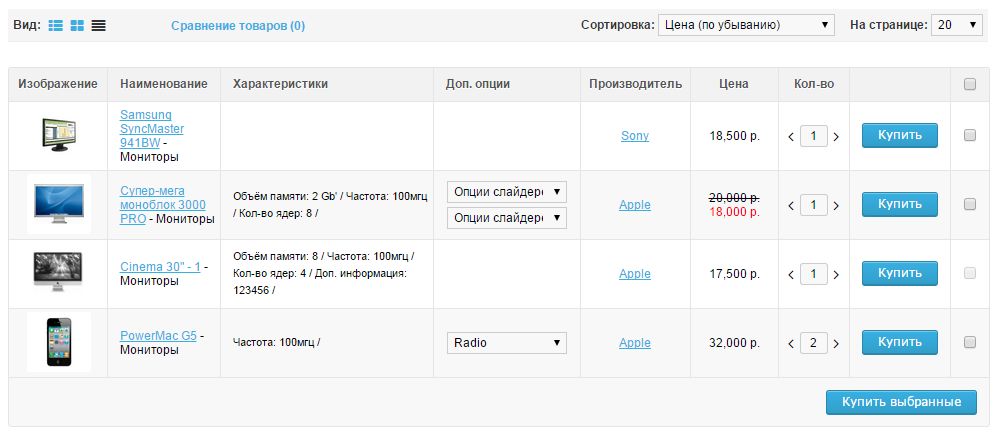The width and height of the screenshot is (1000, 435).
Task: Open Сравнение товаров (0) link
Action: 238,26
